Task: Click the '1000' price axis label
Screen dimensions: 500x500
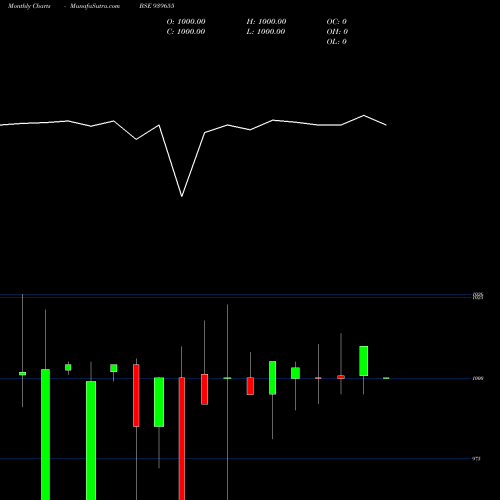Action: coord(478,378)
